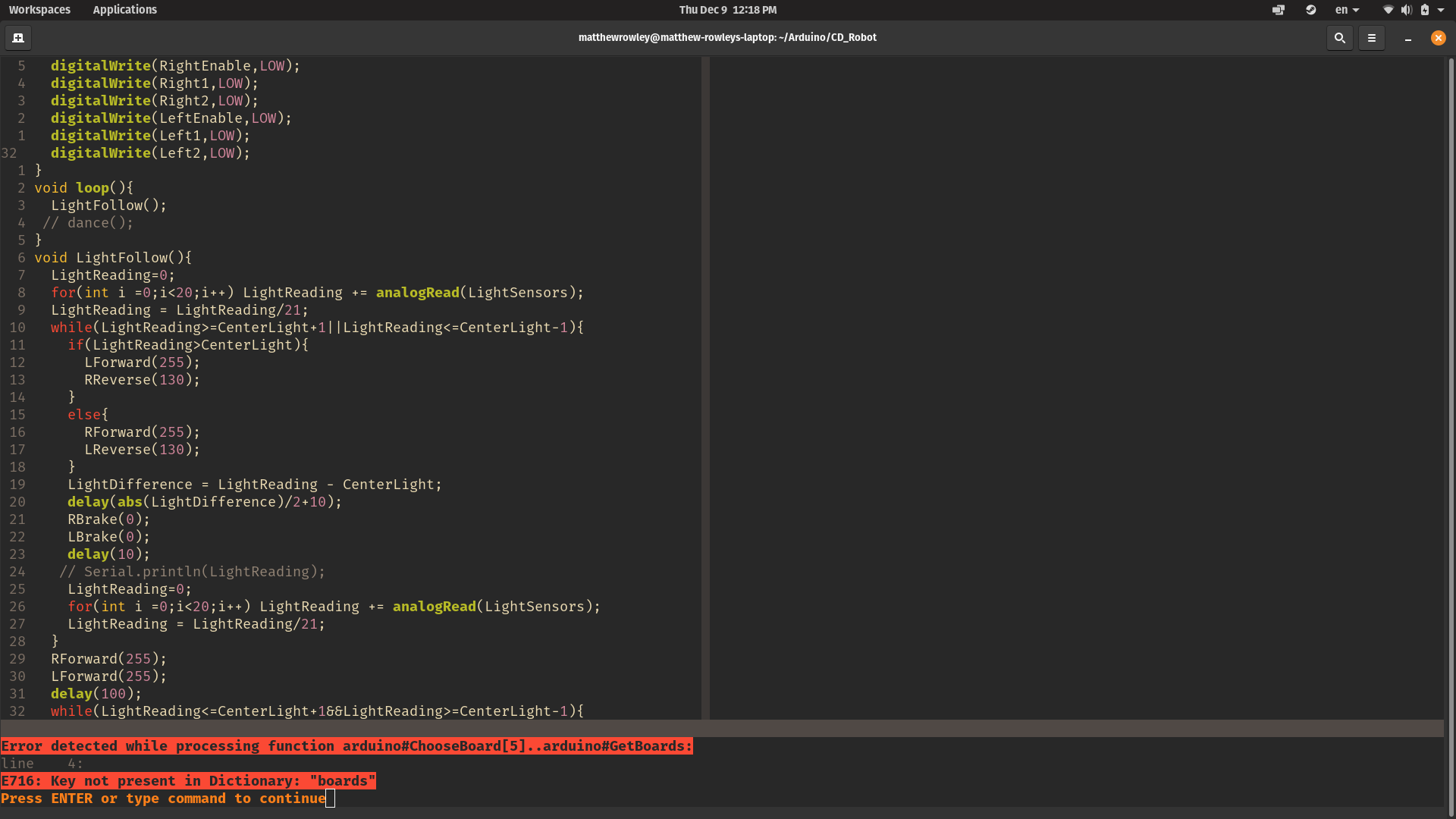1456x819 pixels.
Task: Click the window-list tray icon beside Steam
Action: pos(1279,10)
